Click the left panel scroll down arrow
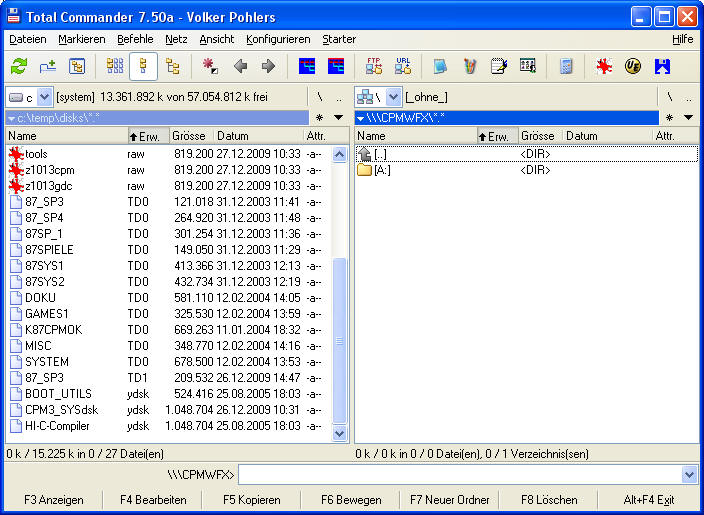 [x=339, y=433]
